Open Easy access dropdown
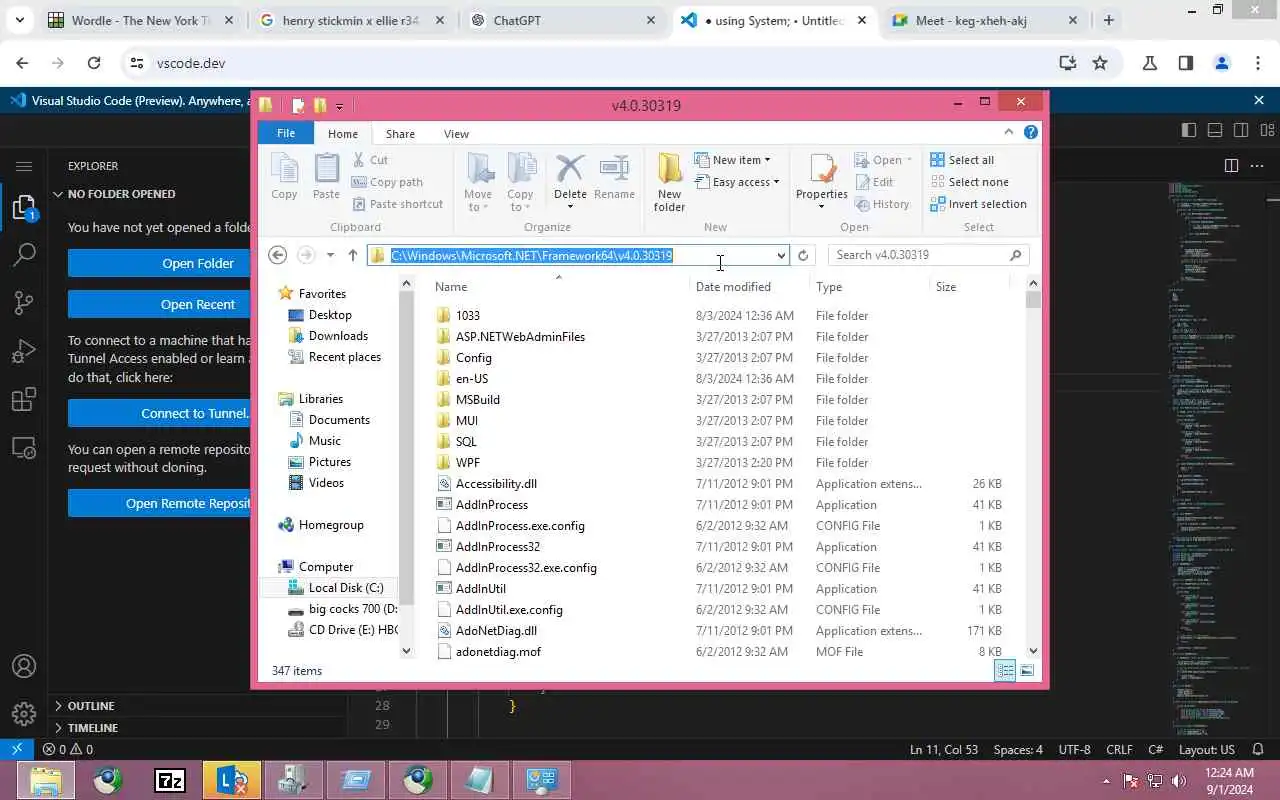Screen dimensions: 1280x800 click(736, 182)
